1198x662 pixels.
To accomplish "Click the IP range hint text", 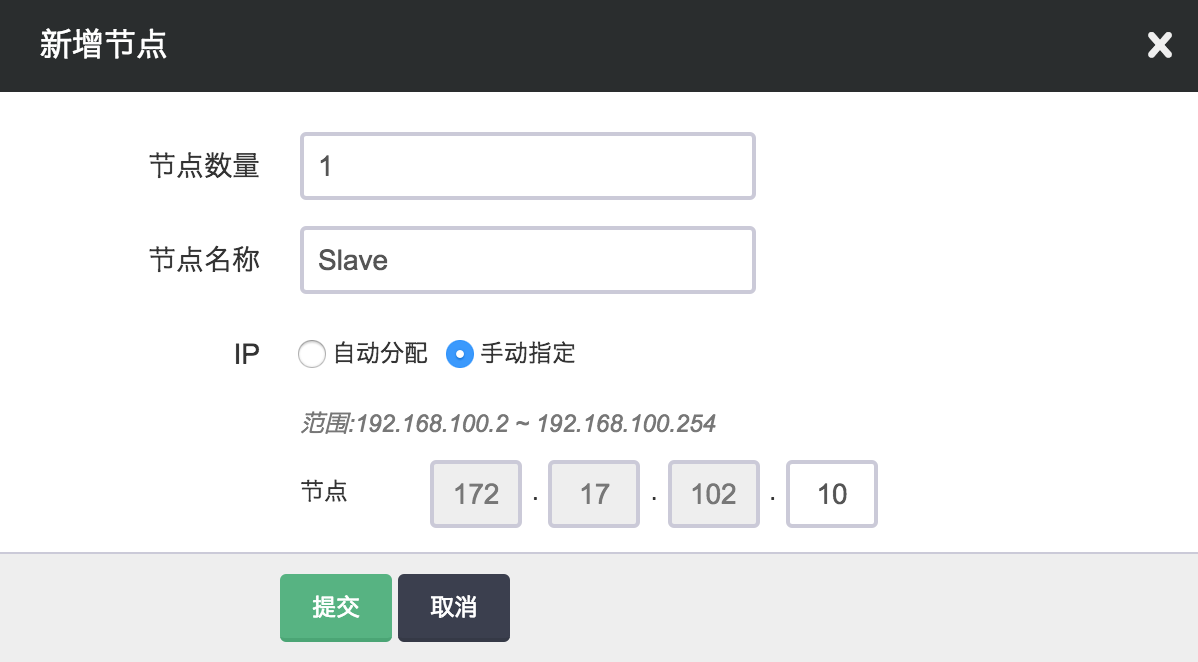I will point(508,423).
